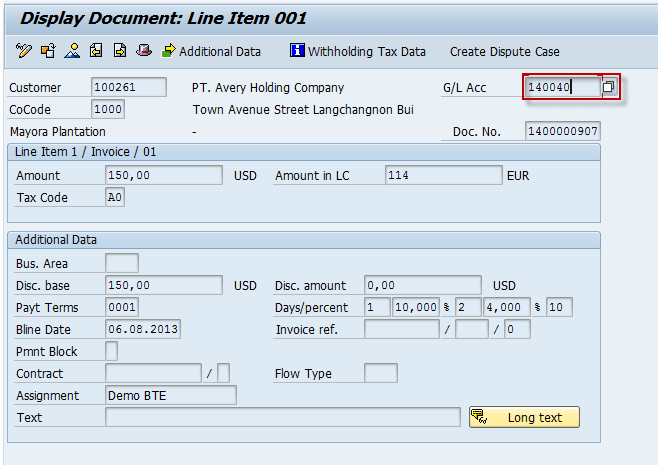Select the Assignment field Demo BTE
This screenshot has height=465, width=658.
(x=171, y=395)
